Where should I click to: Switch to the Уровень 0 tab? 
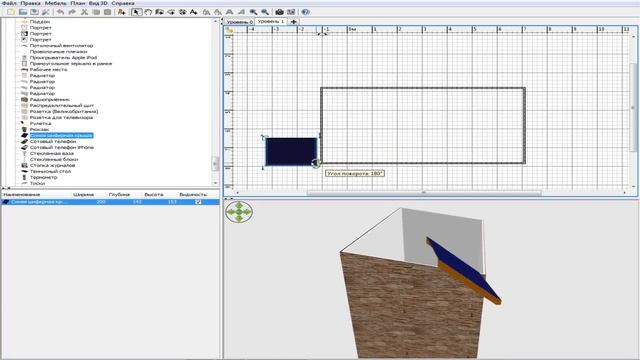click(x=240, y=22)
